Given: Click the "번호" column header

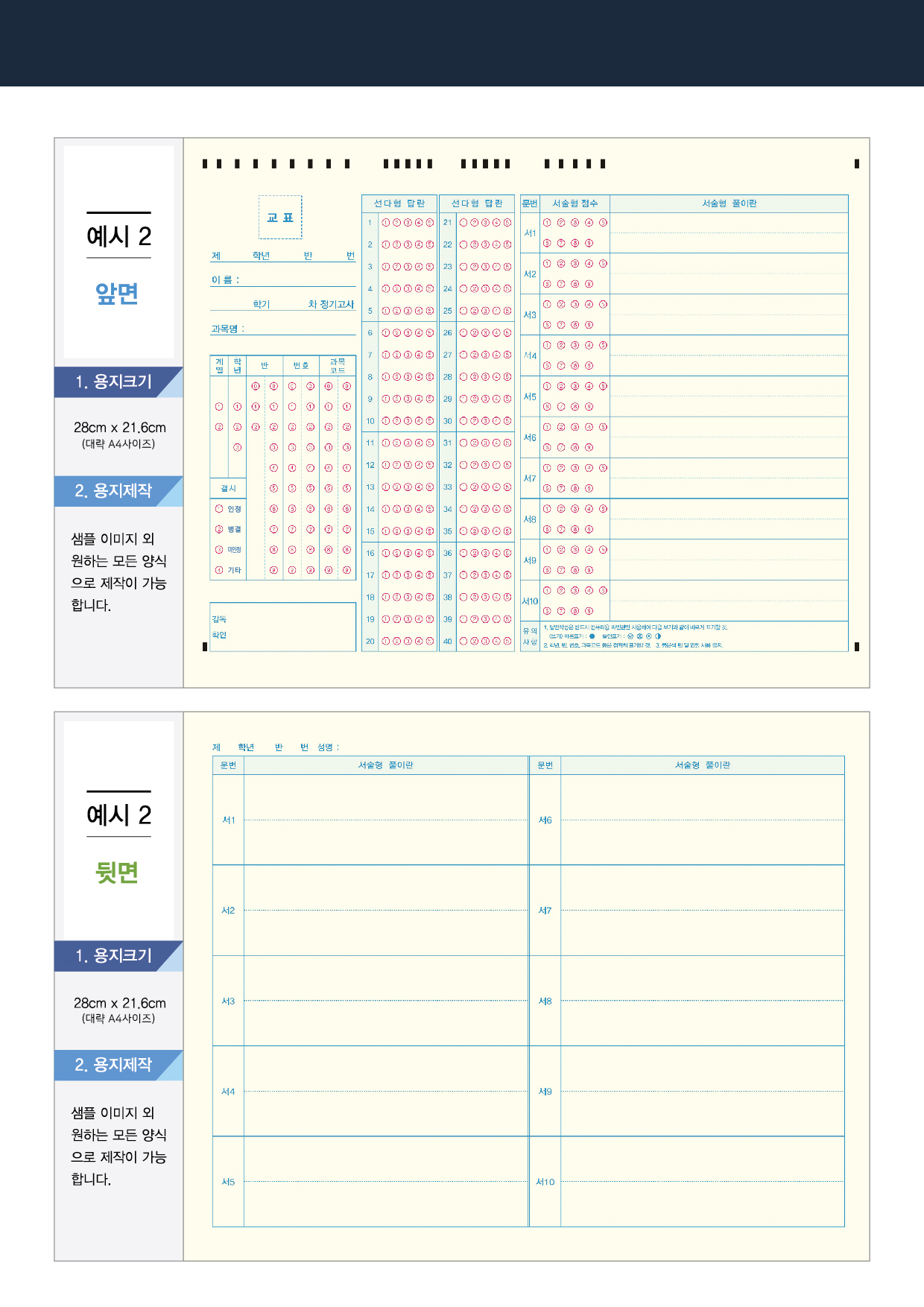Looking at the screenshot, I should coord(301,365).
